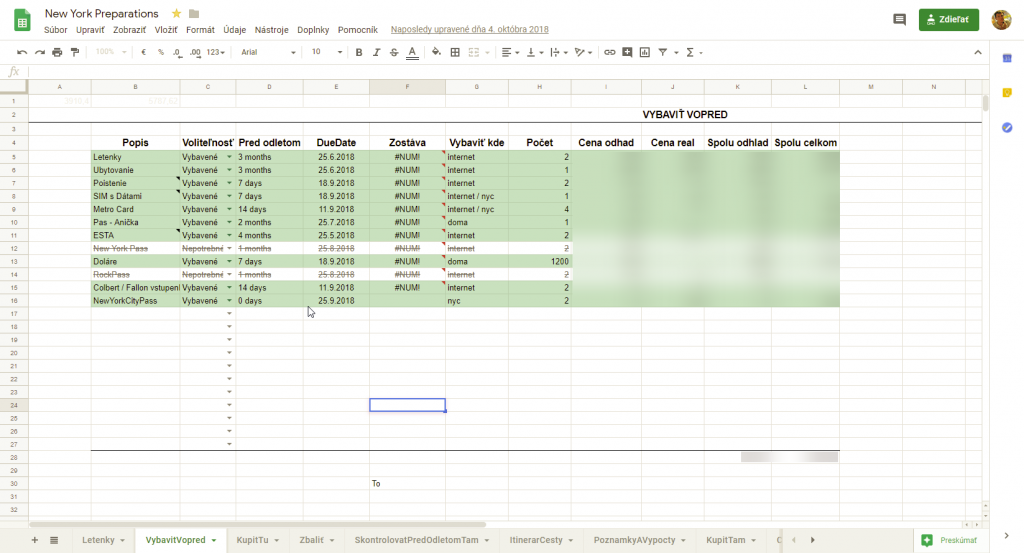Open the Pomocník menu
Viewport: 1024px width, 553px height.
pyautogui.click(x=358, y=29)
